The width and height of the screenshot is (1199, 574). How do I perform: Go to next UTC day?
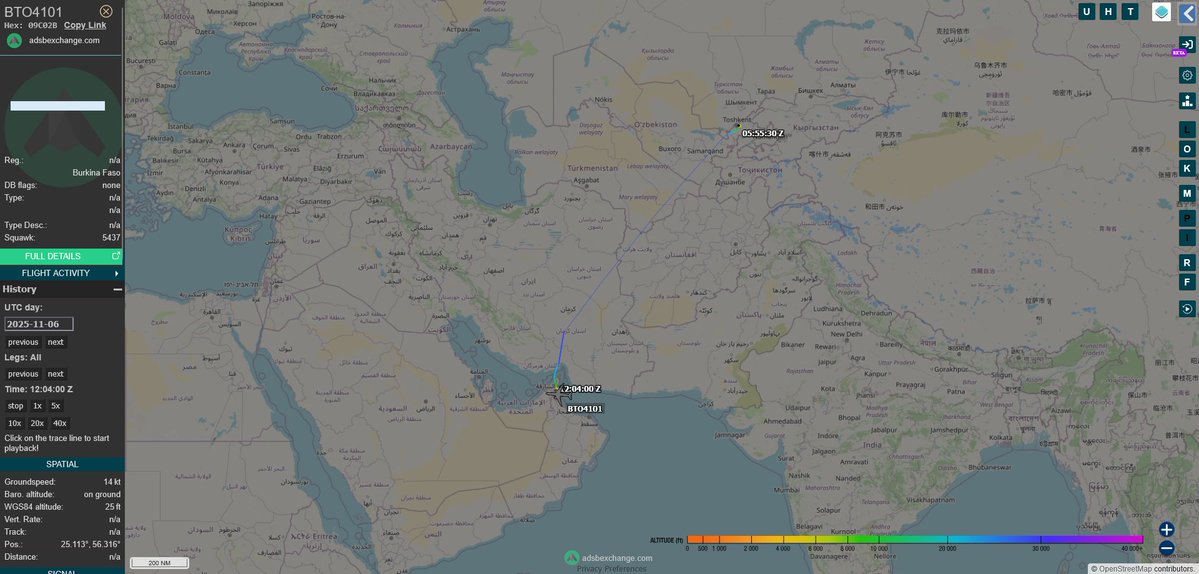coord(56,342)
